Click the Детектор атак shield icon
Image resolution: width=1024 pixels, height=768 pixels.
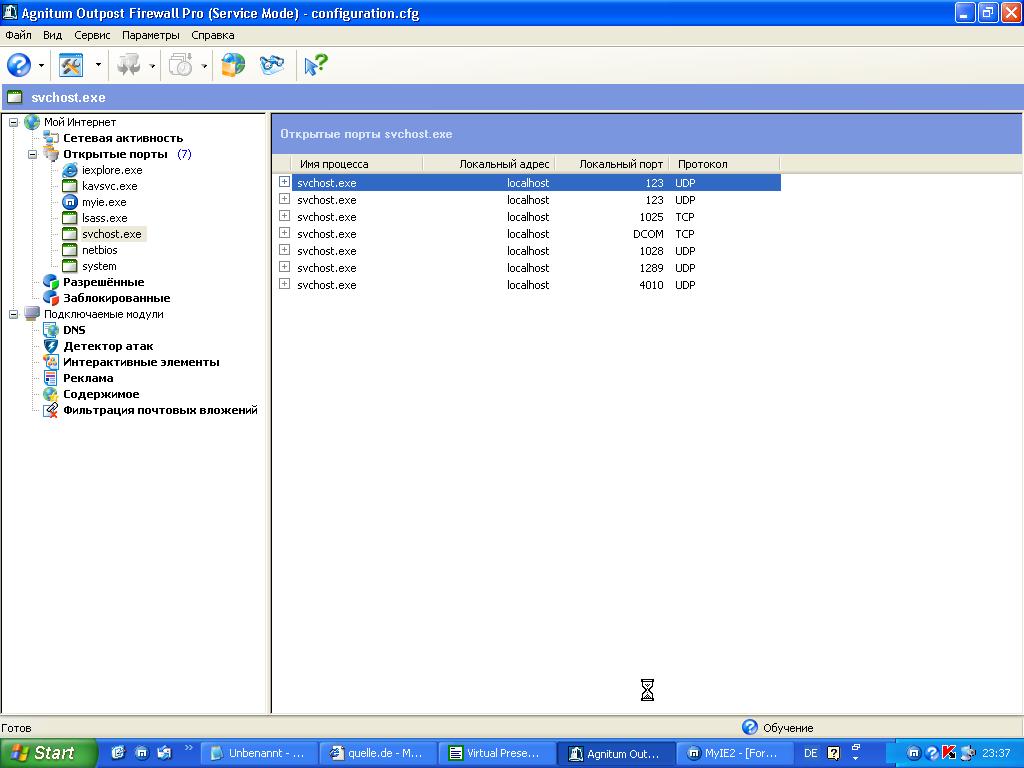51,346
